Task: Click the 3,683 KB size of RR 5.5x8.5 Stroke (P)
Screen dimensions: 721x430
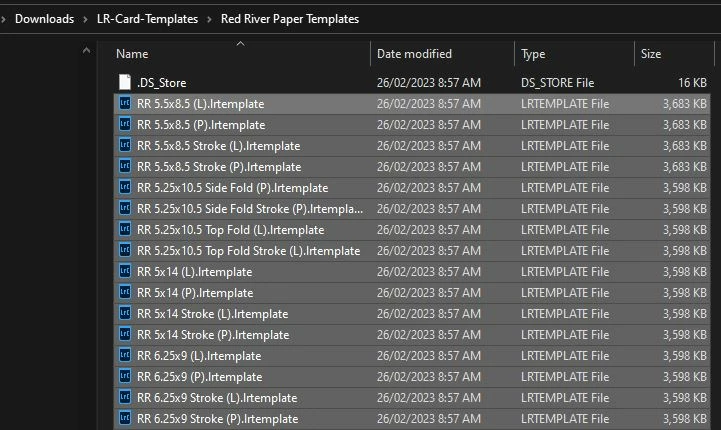Action: click(x=685, y=167)
